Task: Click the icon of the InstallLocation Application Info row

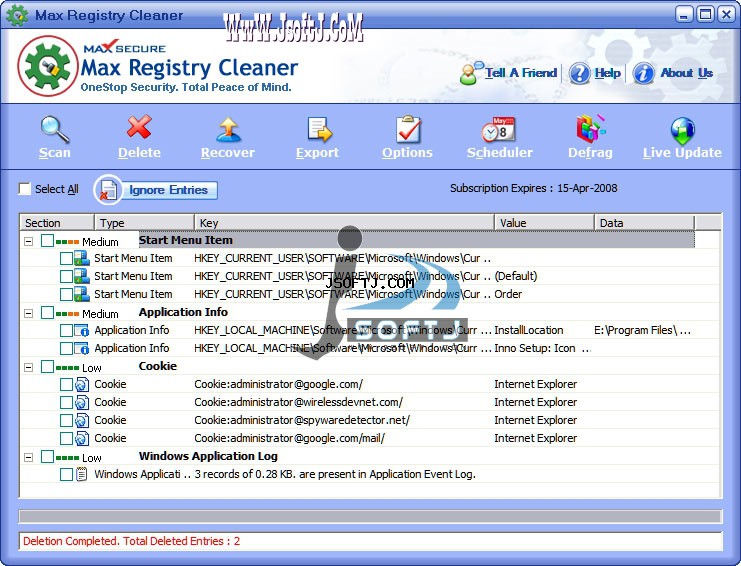Action: pyautogui.click(x=81, y=330)
